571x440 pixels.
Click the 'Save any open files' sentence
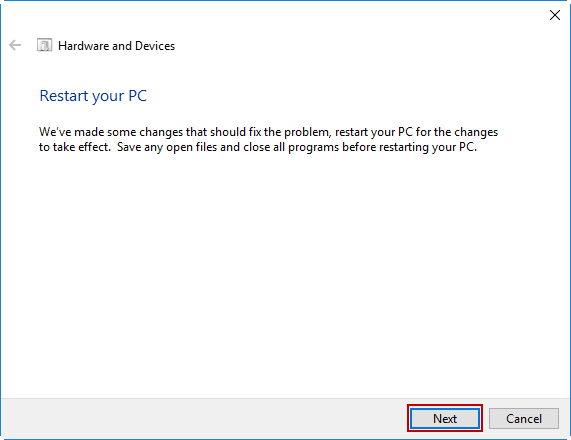[x=297, y=147]
